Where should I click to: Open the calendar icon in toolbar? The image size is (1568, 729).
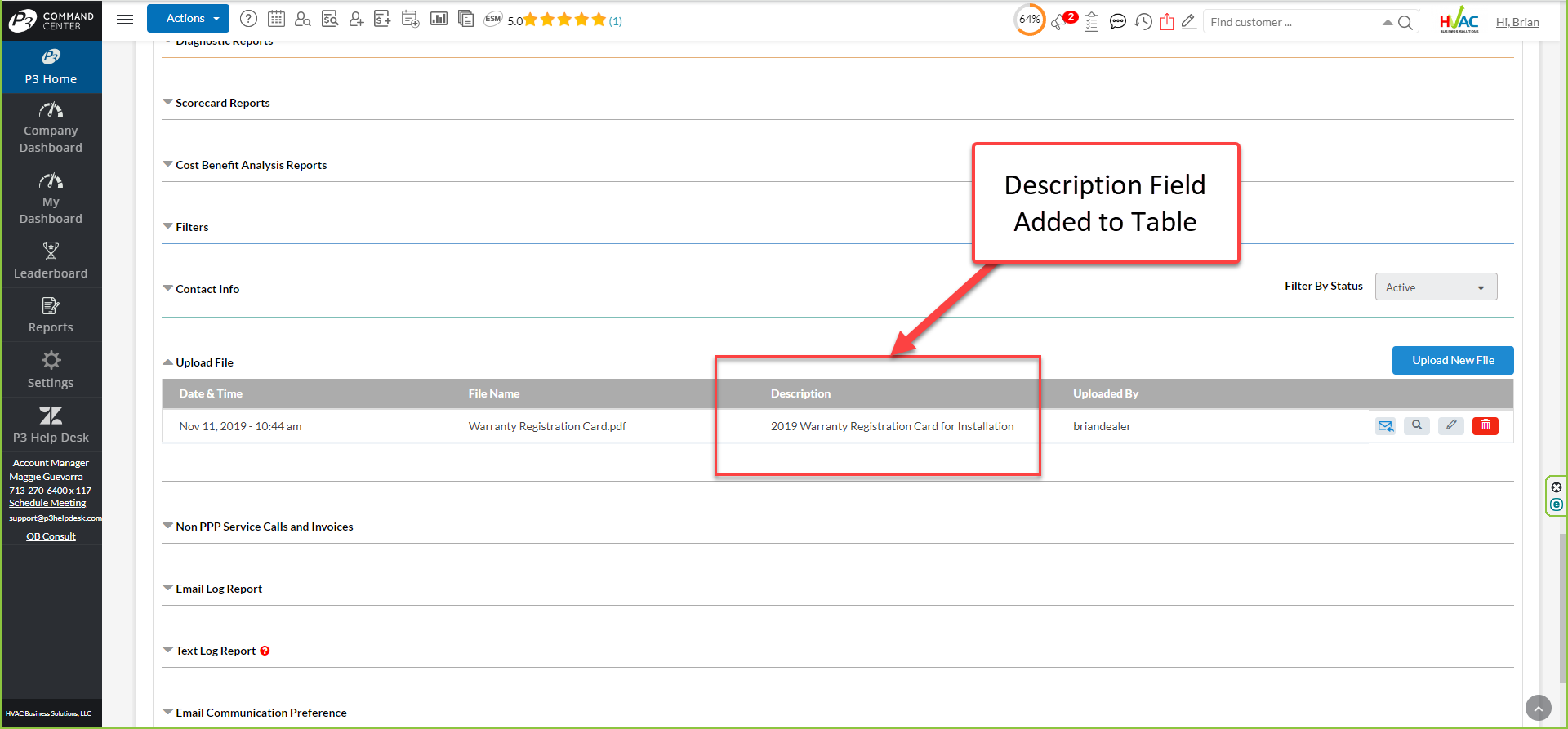pos(276,19)
